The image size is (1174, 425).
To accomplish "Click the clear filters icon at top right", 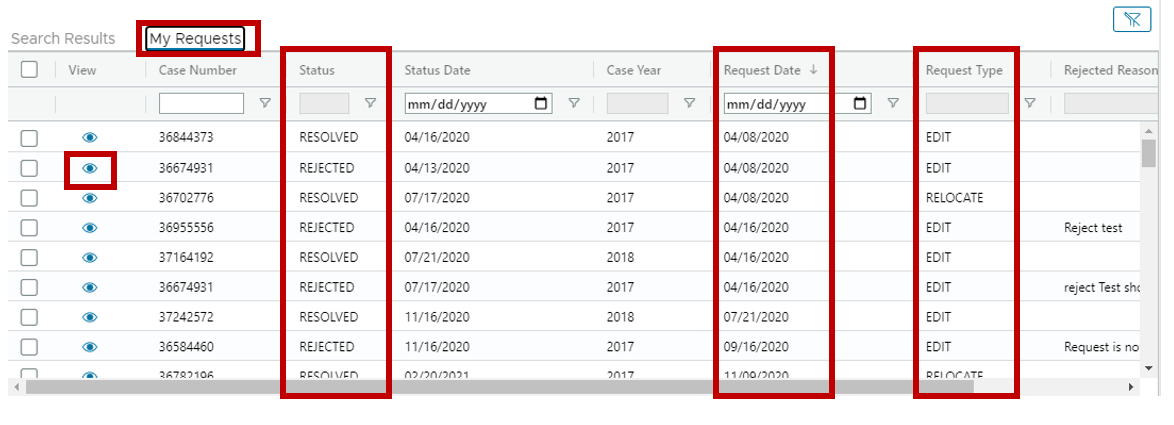I will 1131,19.
